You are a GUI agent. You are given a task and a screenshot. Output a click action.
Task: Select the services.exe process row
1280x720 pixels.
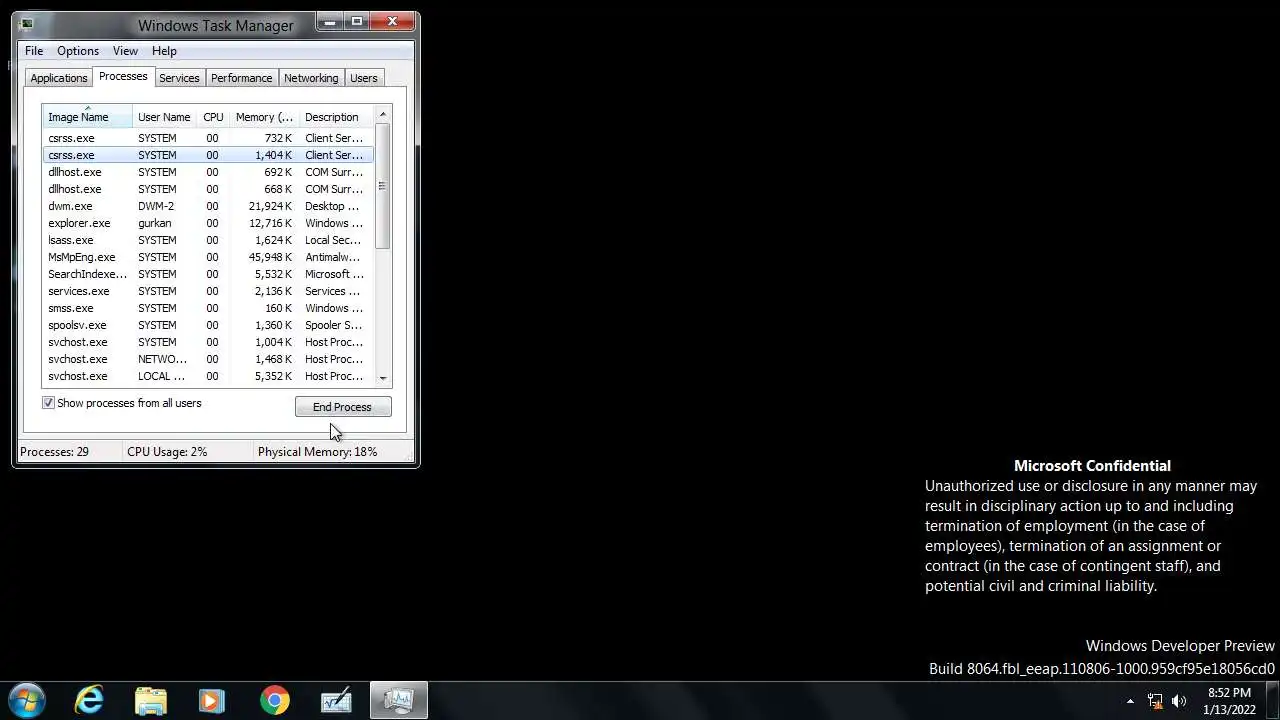coord(208,291)
